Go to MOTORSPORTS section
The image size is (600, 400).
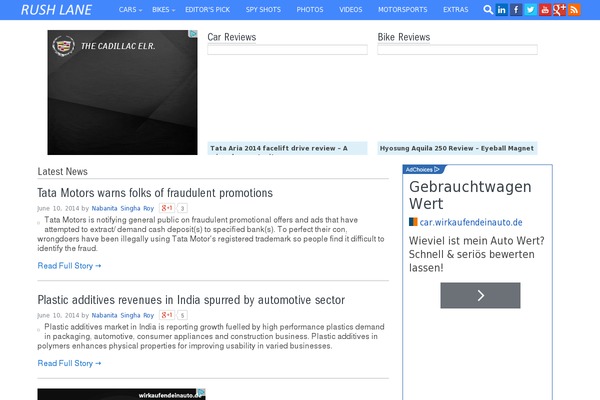403,10
